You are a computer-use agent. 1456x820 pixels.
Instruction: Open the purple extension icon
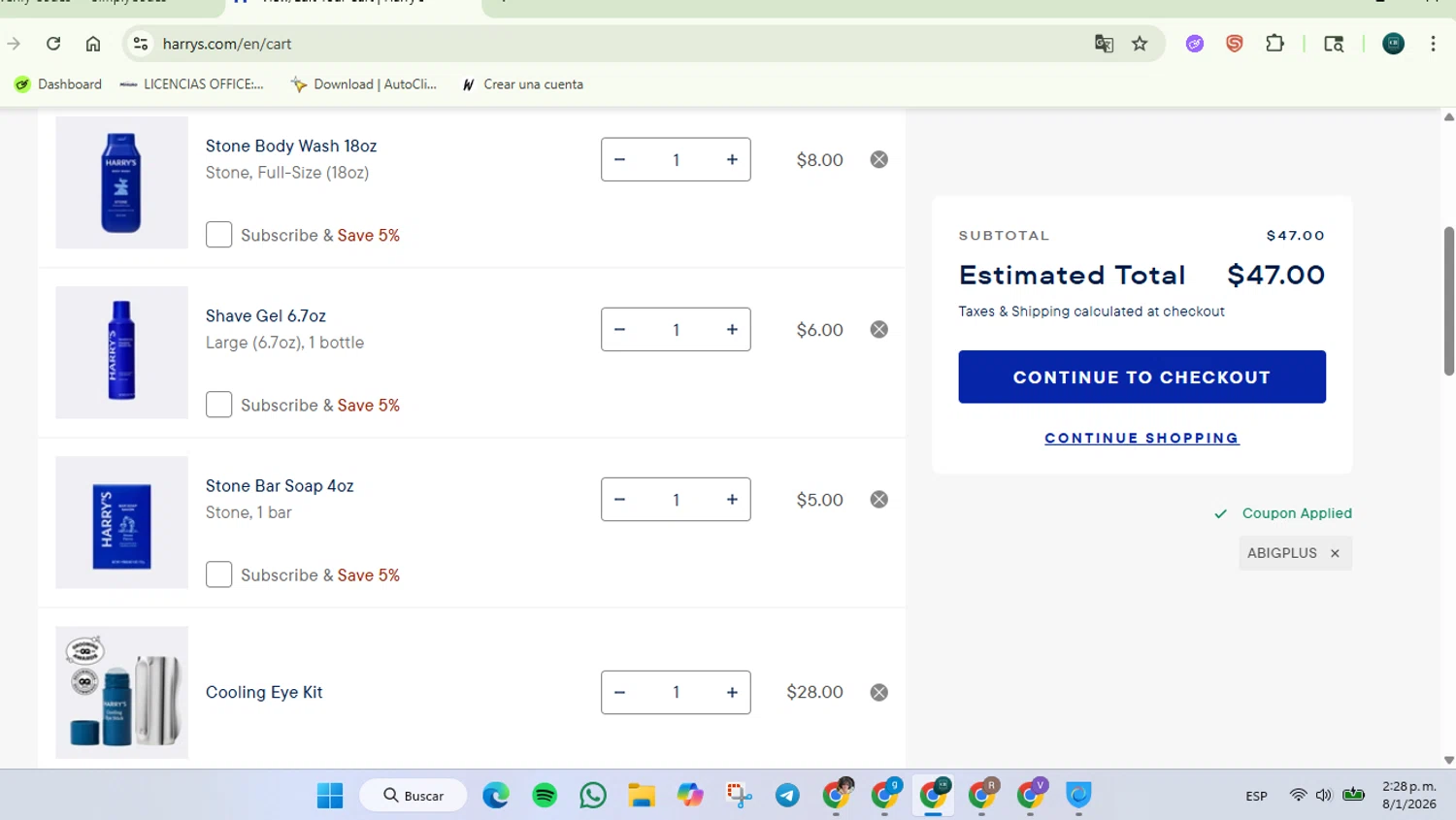click(1195, 44)
